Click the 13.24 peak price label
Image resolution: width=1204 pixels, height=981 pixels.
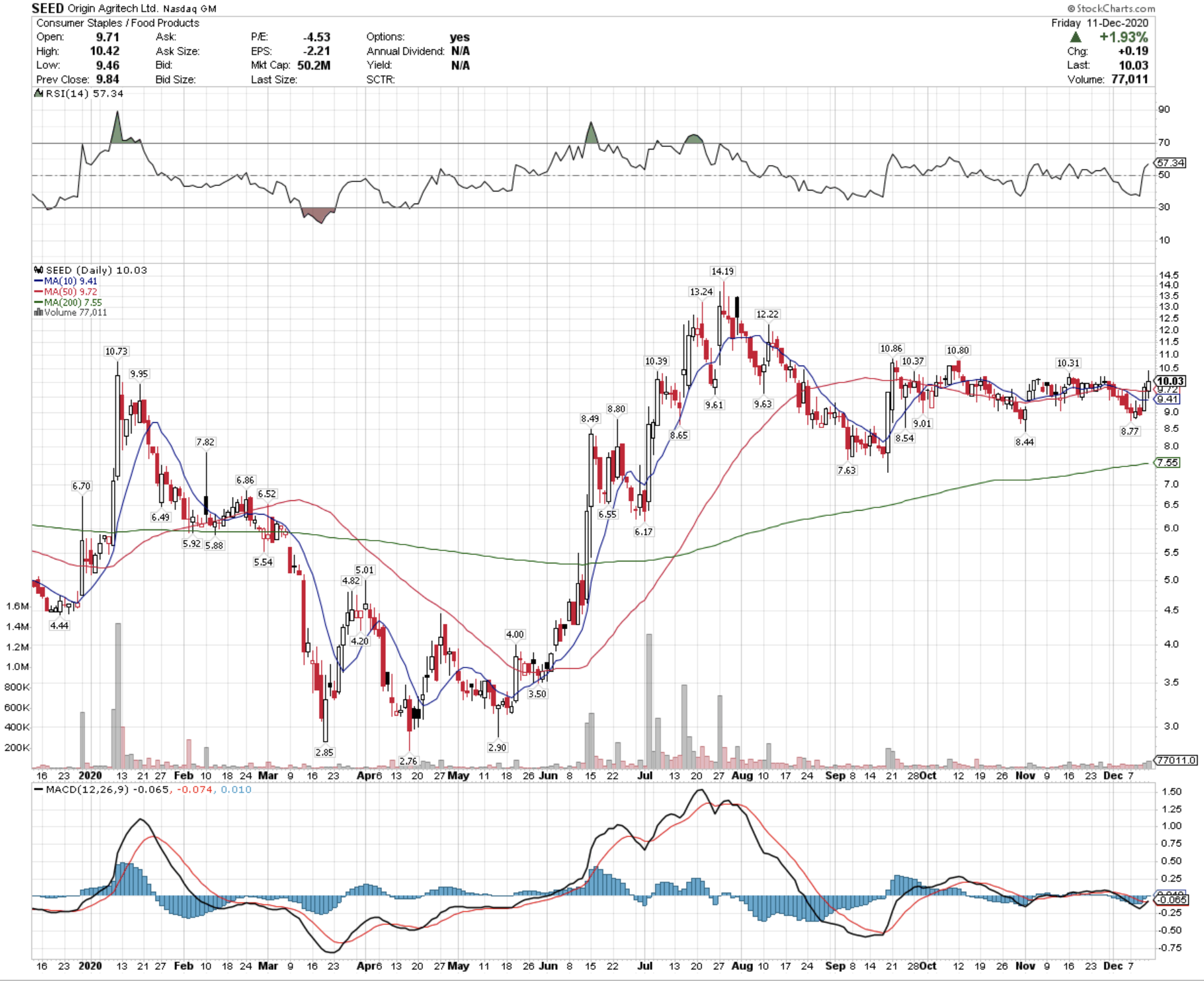pos(702,292)
